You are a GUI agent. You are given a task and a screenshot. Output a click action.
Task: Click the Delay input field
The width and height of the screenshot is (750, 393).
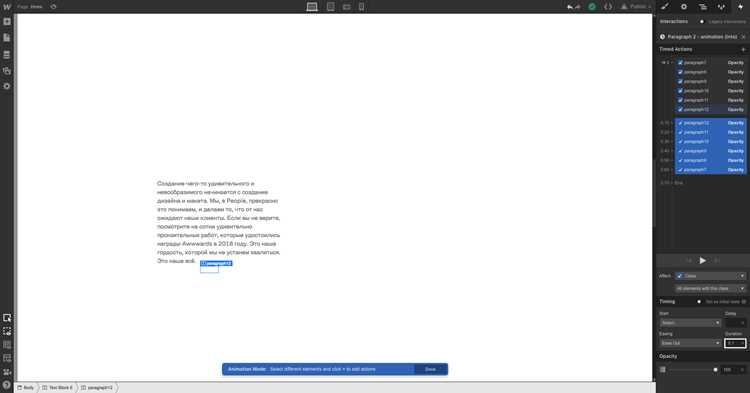tap(735, 323)
